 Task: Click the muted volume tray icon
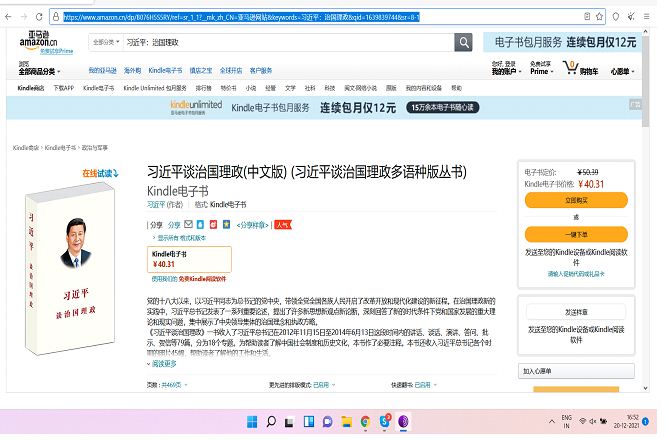coord(593,422)
